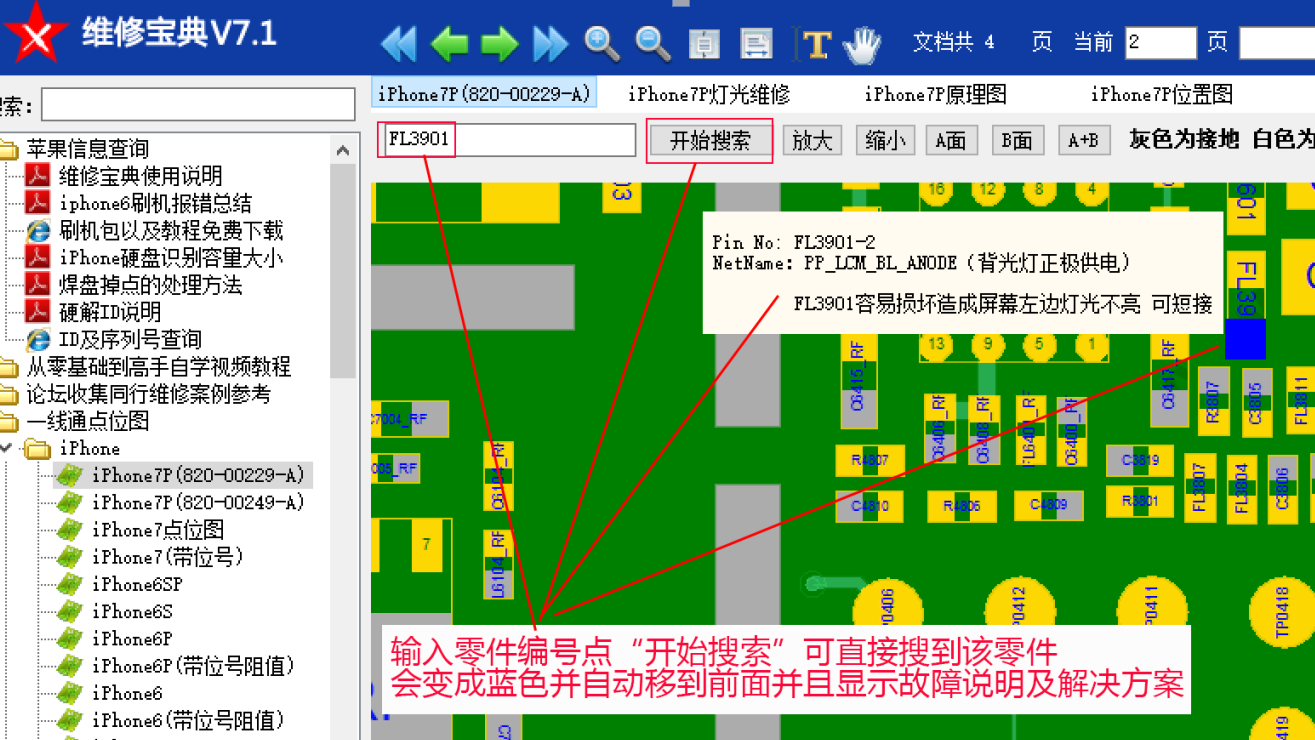1315x740 pixels.
Task: Activate the hand pan tool
Action: pyautogui.click(x=861, y=43)
